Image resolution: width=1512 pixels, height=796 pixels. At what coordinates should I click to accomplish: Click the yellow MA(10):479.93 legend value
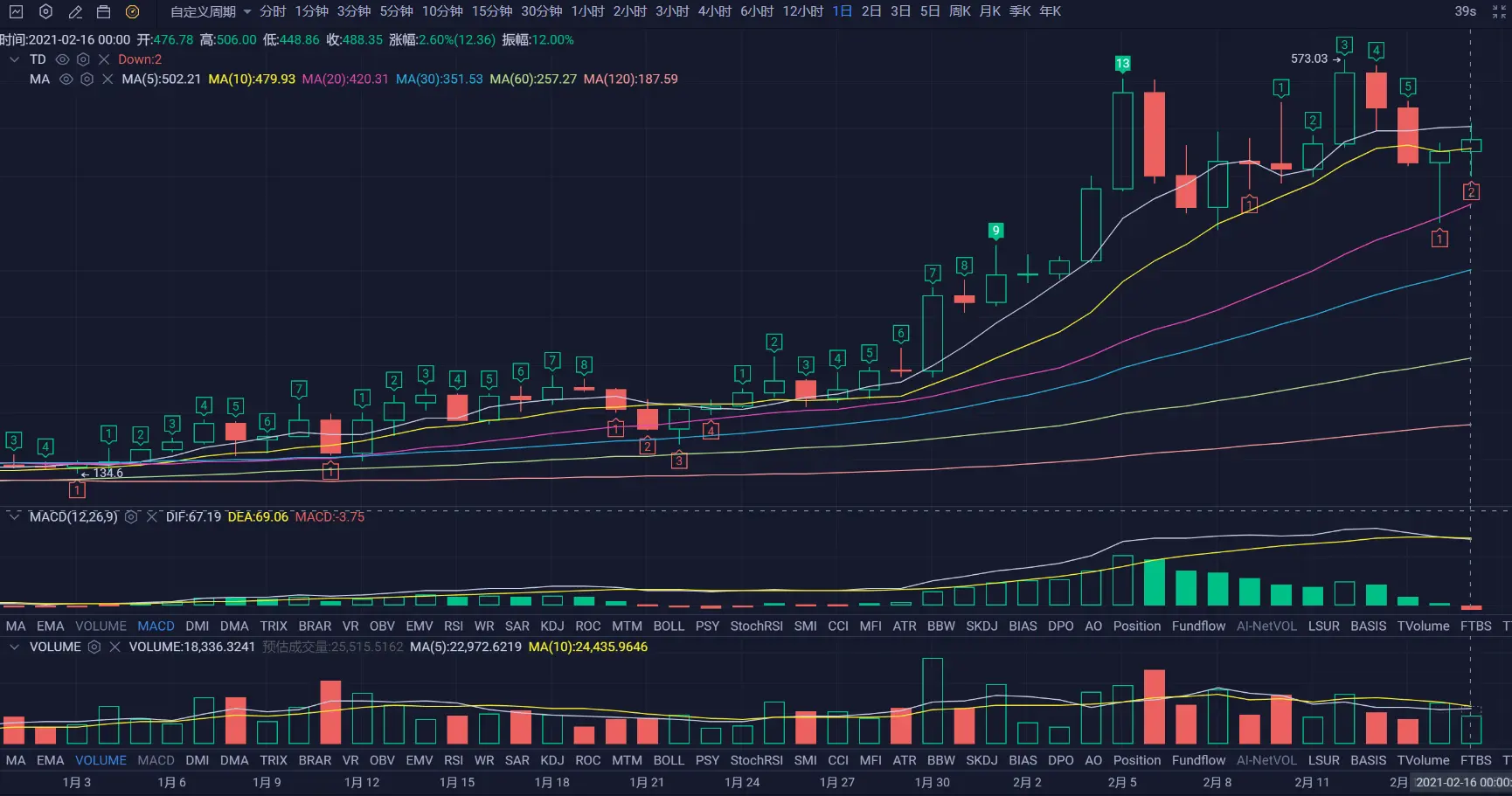(x=252, y=80)
